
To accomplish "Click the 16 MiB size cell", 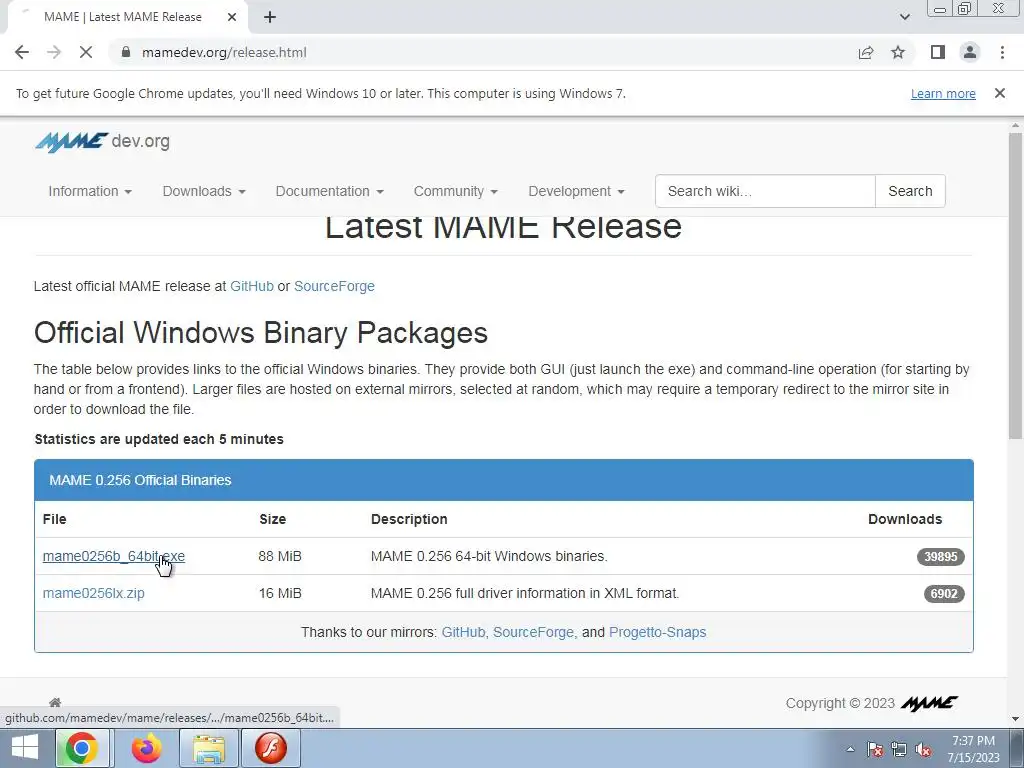I will point(280,593).
